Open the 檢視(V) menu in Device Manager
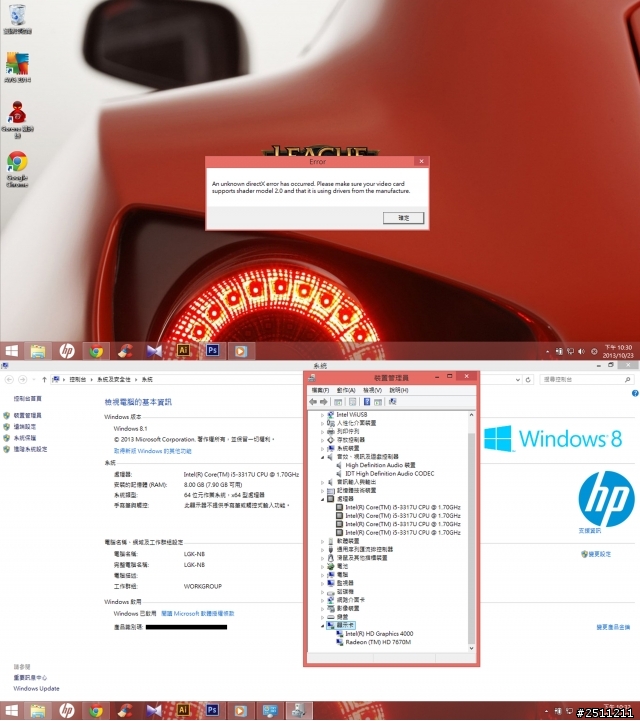Viewport: 640px width, 721px height. point(372,390)
